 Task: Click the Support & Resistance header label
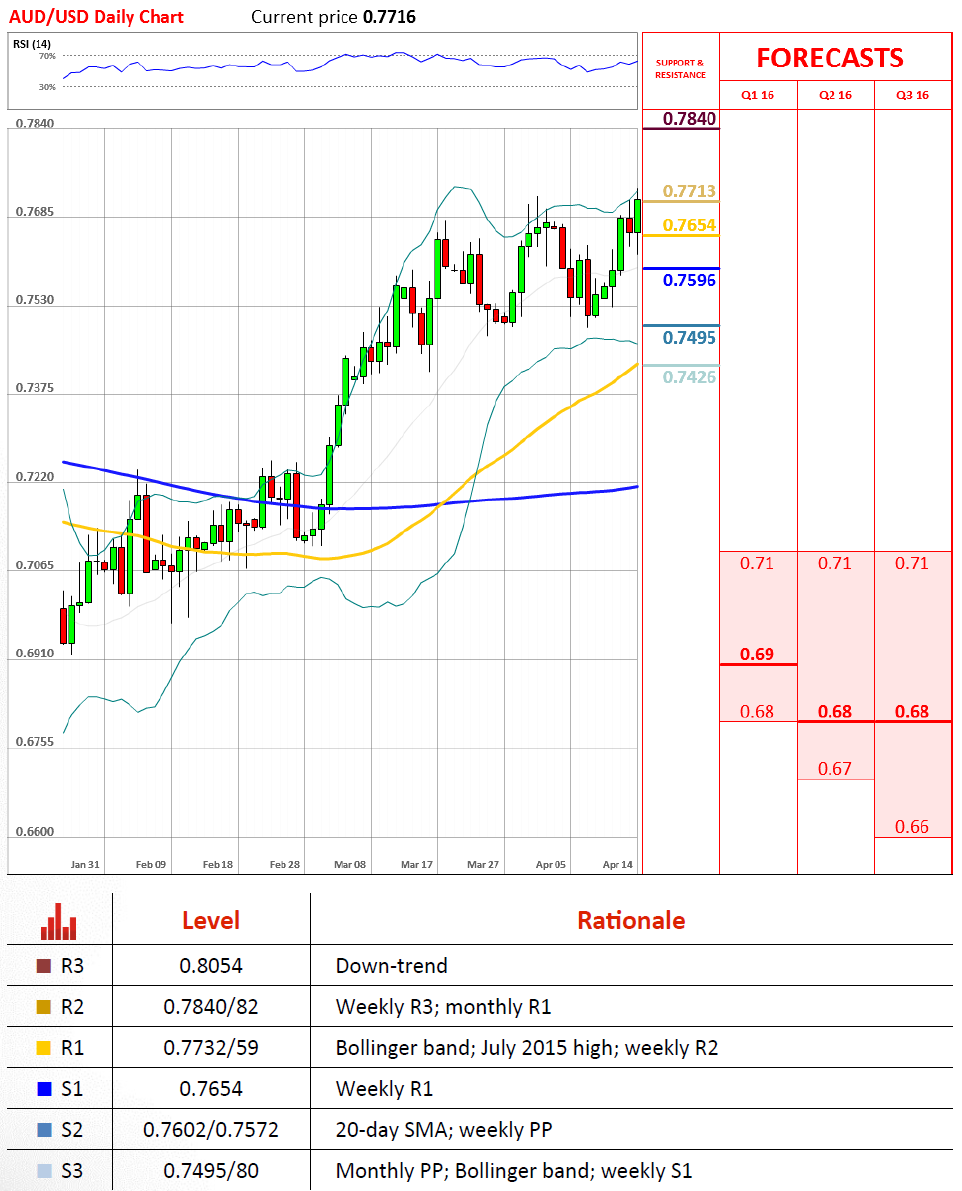click(680, 69)
